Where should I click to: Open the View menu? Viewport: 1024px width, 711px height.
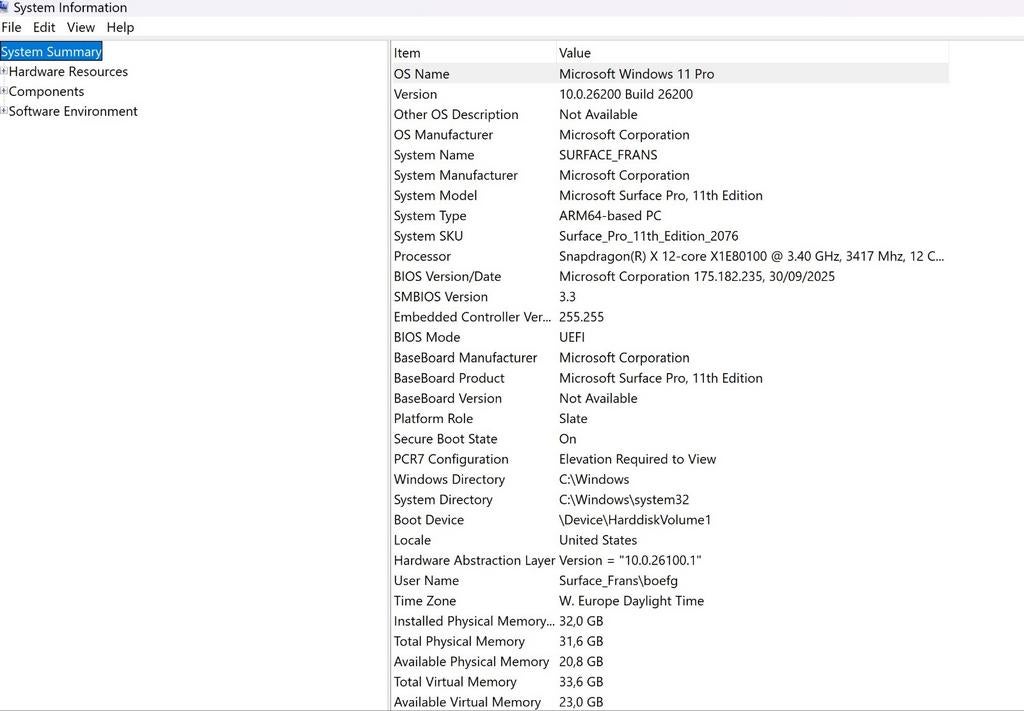(80, 27)
